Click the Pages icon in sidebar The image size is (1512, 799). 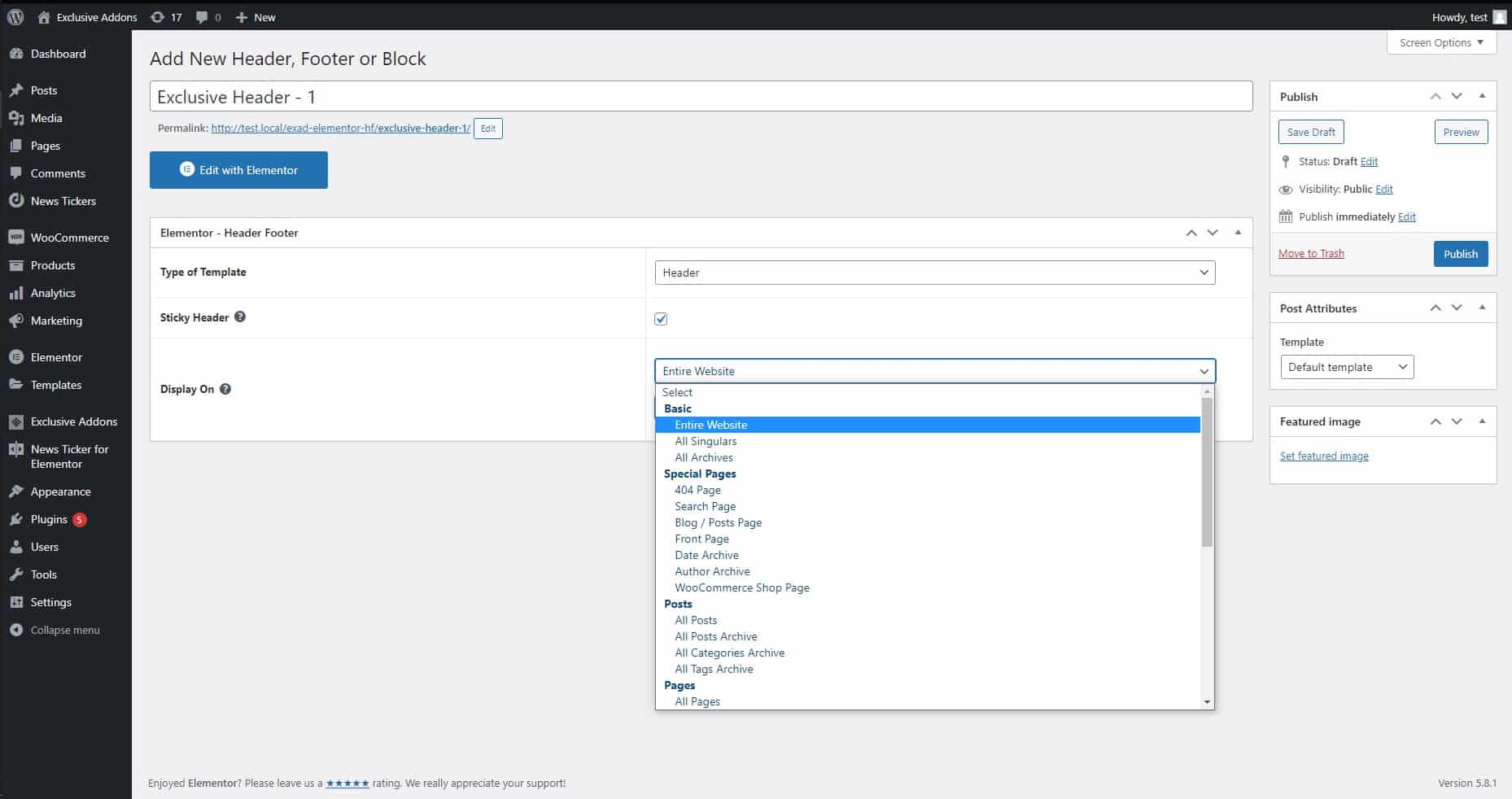tap(16, 146)
